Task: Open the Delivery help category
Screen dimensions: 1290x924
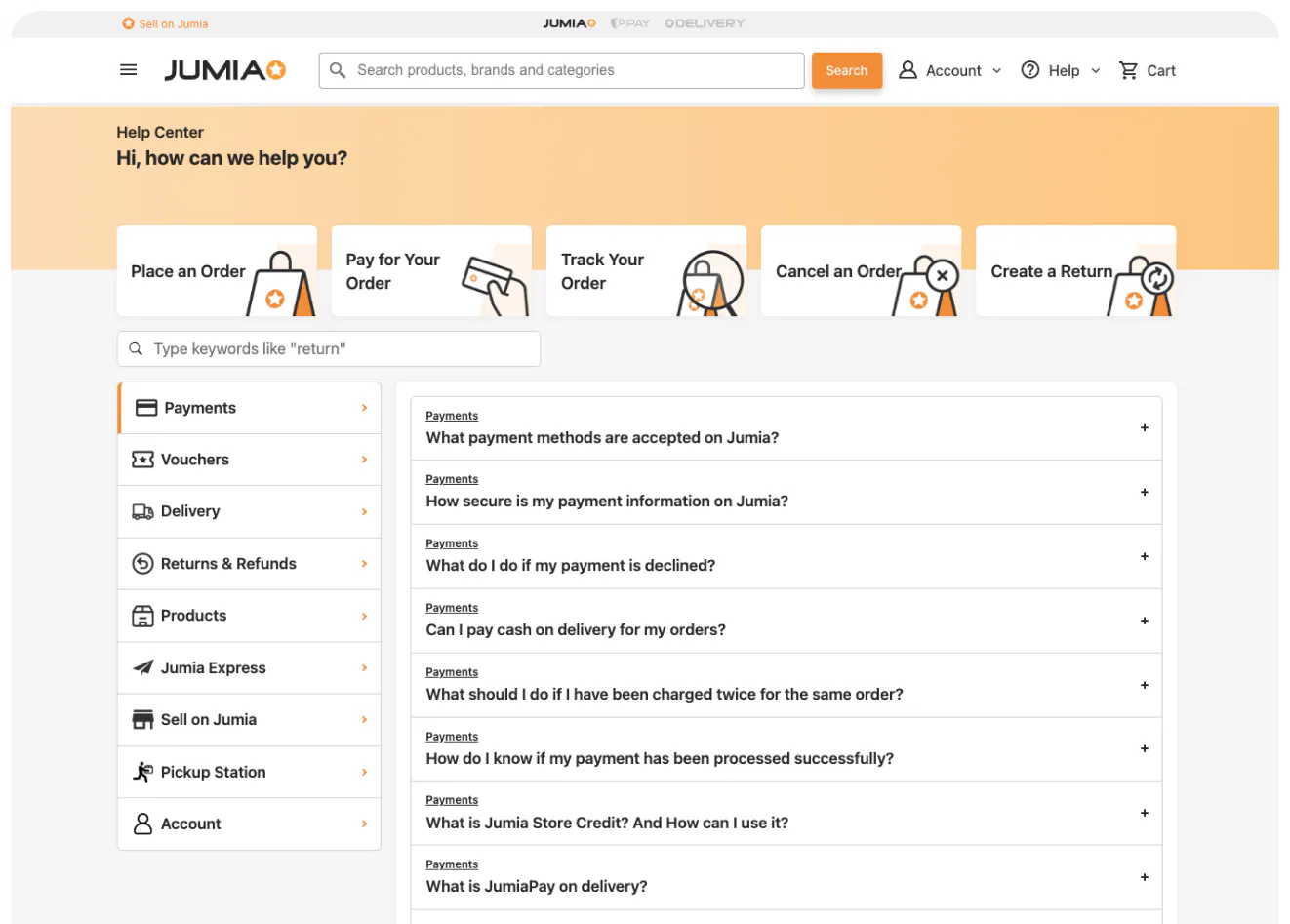Action: click(249, 511)
